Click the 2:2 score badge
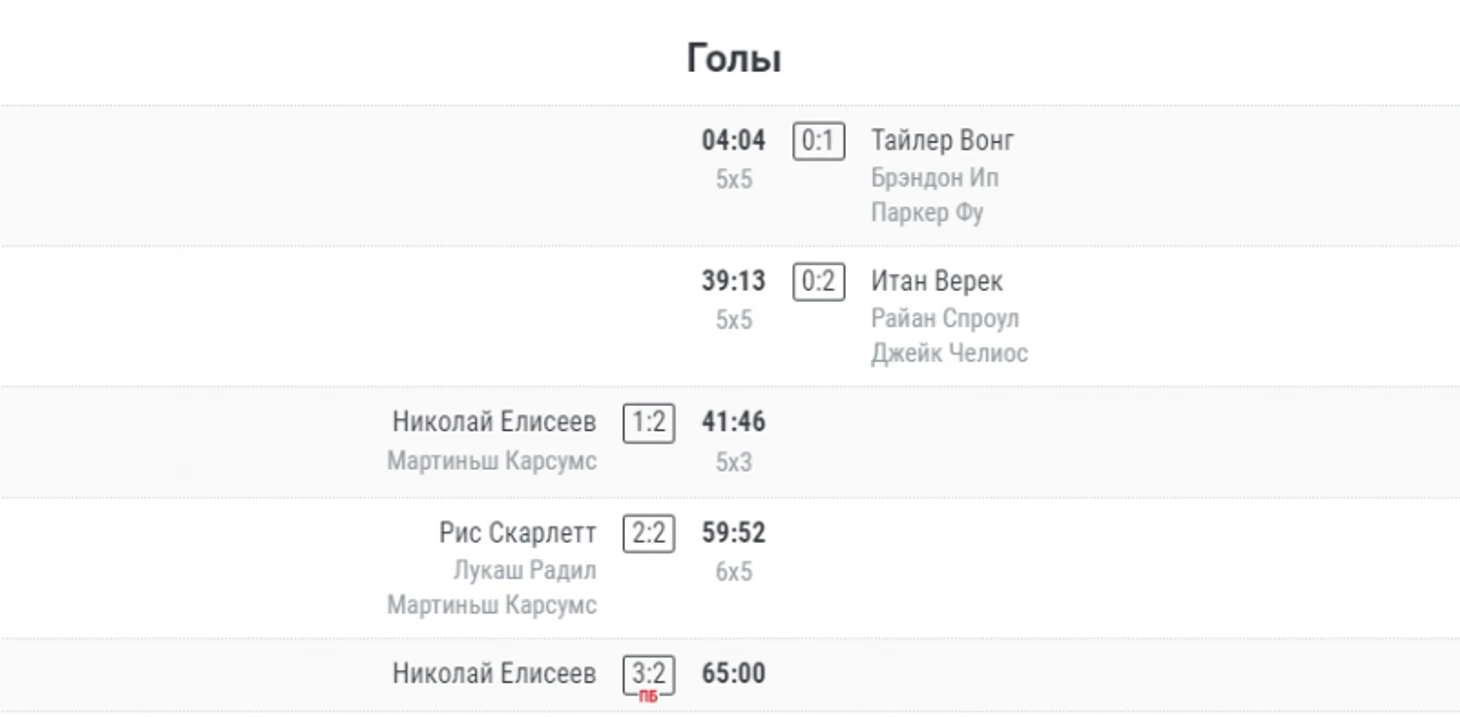Image resolution: width=1460 pixels, height=717 pixels. (x=649, y=533)
